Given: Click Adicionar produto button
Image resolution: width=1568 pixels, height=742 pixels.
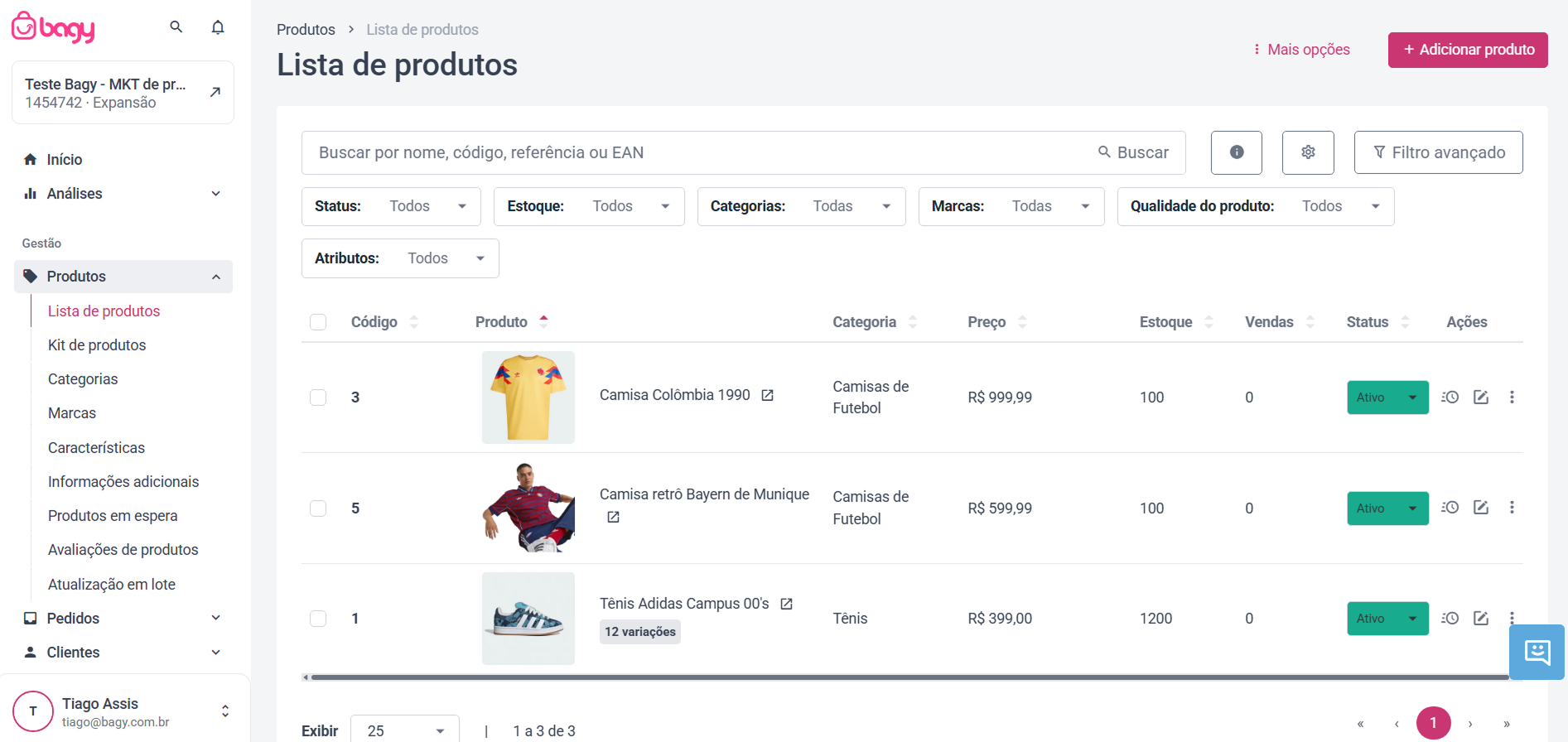Looking at the screenshot, I should [1468, 50].
